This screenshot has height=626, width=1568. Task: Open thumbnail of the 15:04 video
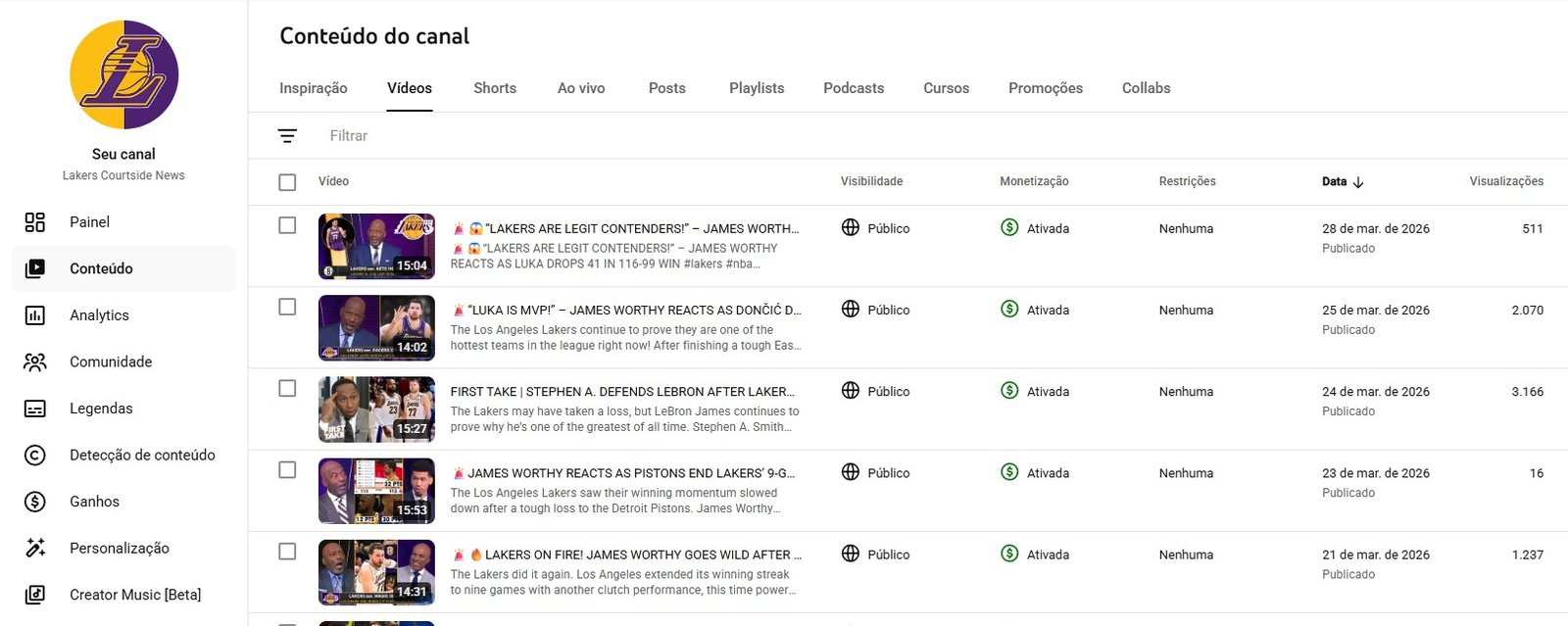376,247
